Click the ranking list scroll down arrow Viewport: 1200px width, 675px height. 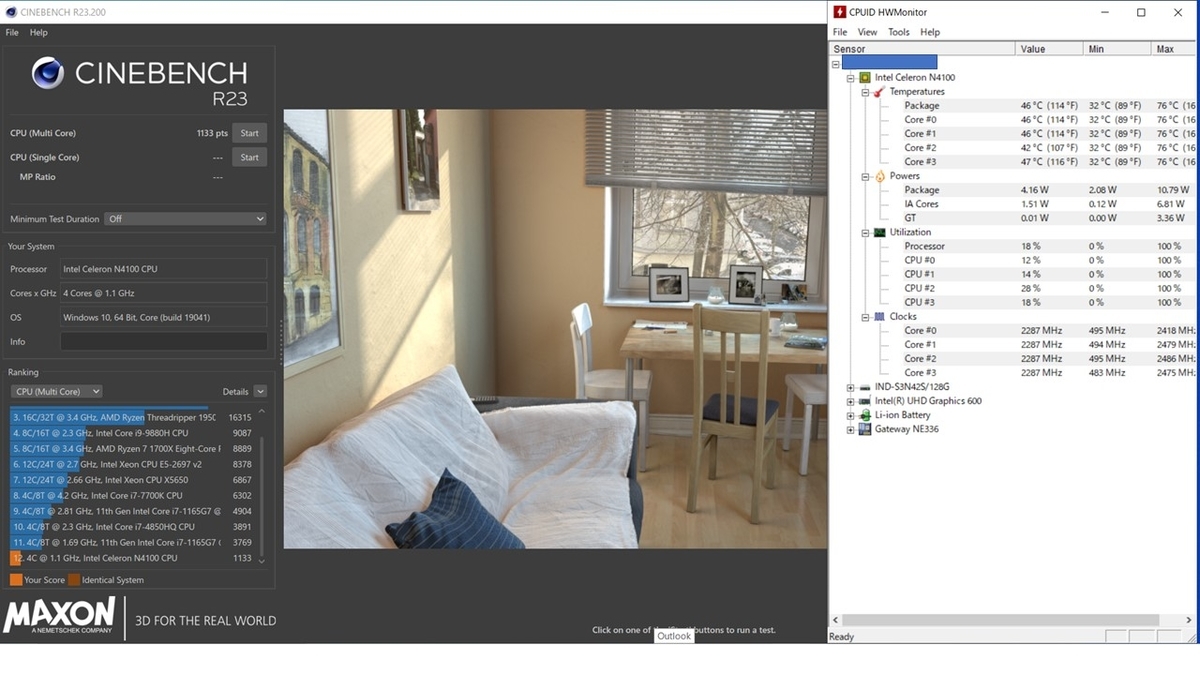click(262, 561)
